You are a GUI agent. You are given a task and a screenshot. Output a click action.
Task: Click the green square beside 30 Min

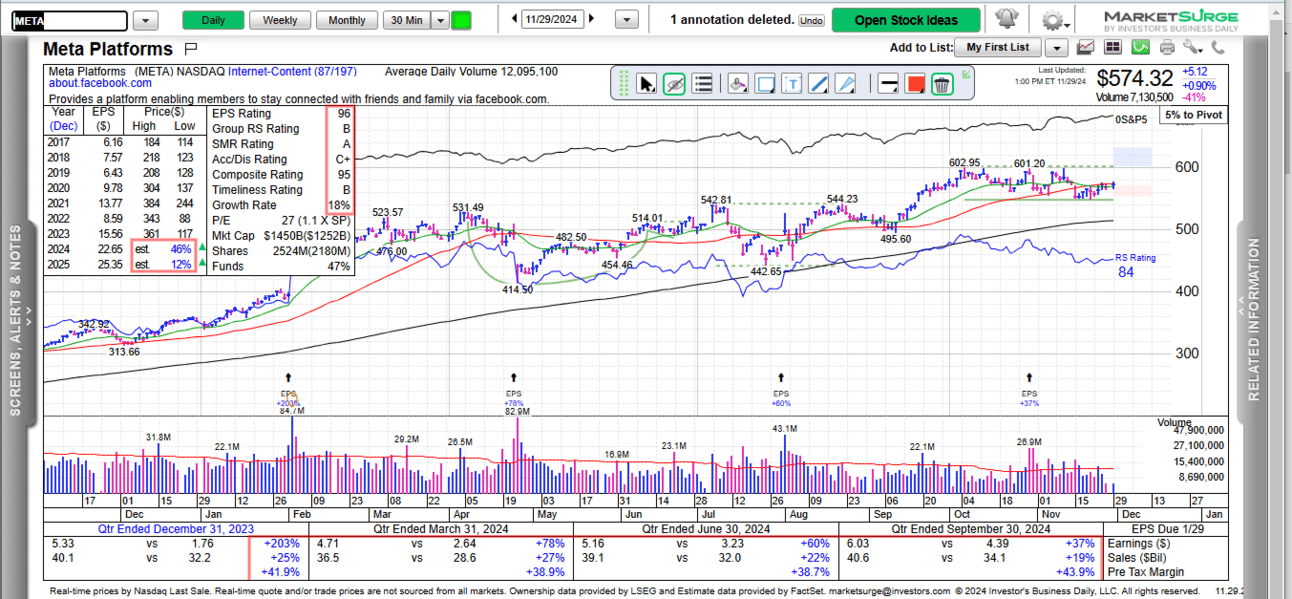coord(461,20)
